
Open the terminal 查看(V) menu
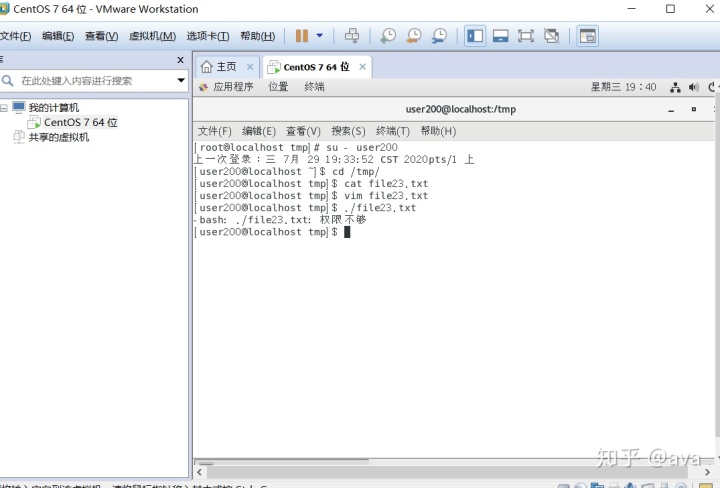click(303, 131)
